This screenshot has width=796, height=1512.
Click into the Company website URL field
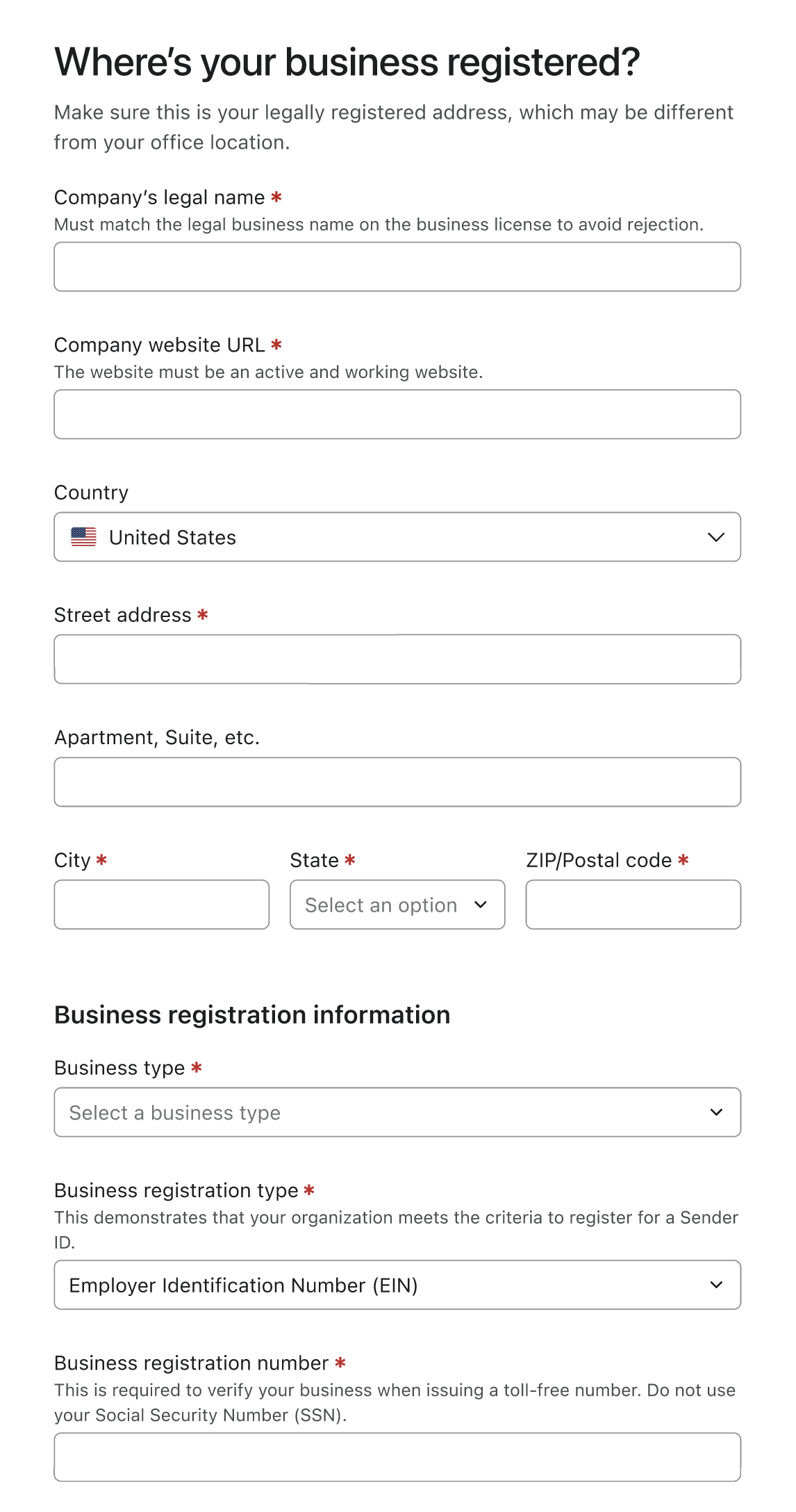click(397, 414)
